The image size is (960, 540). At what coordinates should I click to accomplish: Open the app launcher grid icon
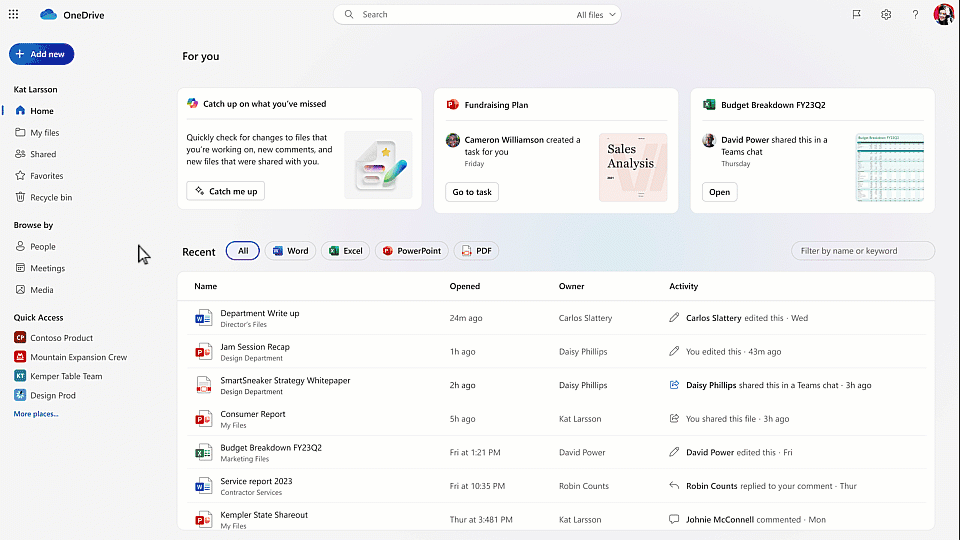pos(13,14)
